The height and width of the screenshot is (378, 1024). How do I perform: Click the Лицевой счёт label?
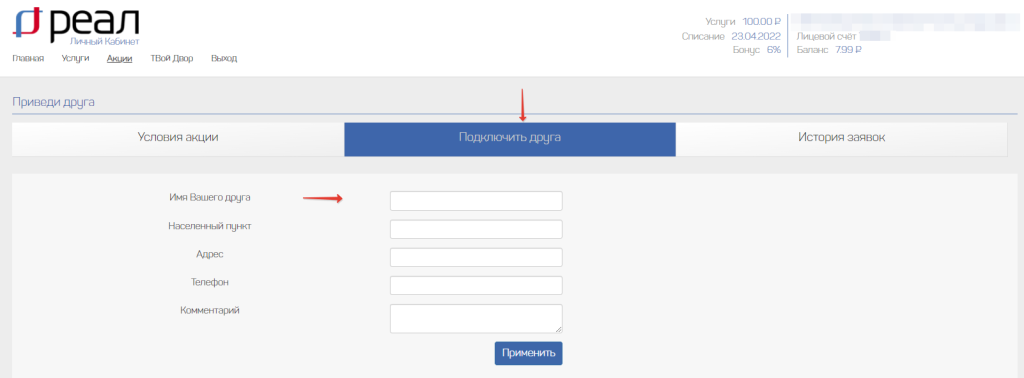click(x=826, y=37)
